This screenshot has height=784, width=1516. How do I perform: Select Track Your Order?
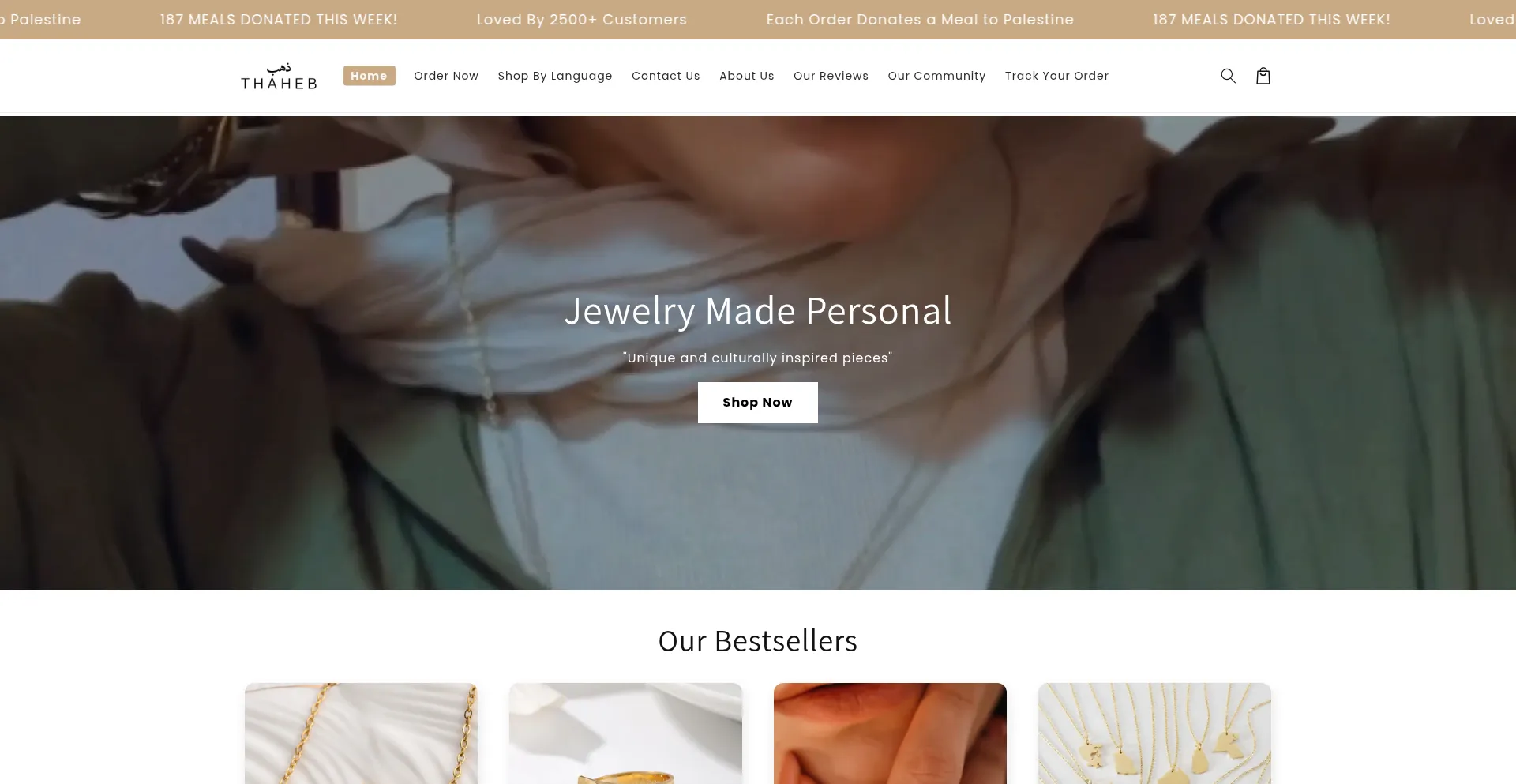click(x=1056, y=76)
